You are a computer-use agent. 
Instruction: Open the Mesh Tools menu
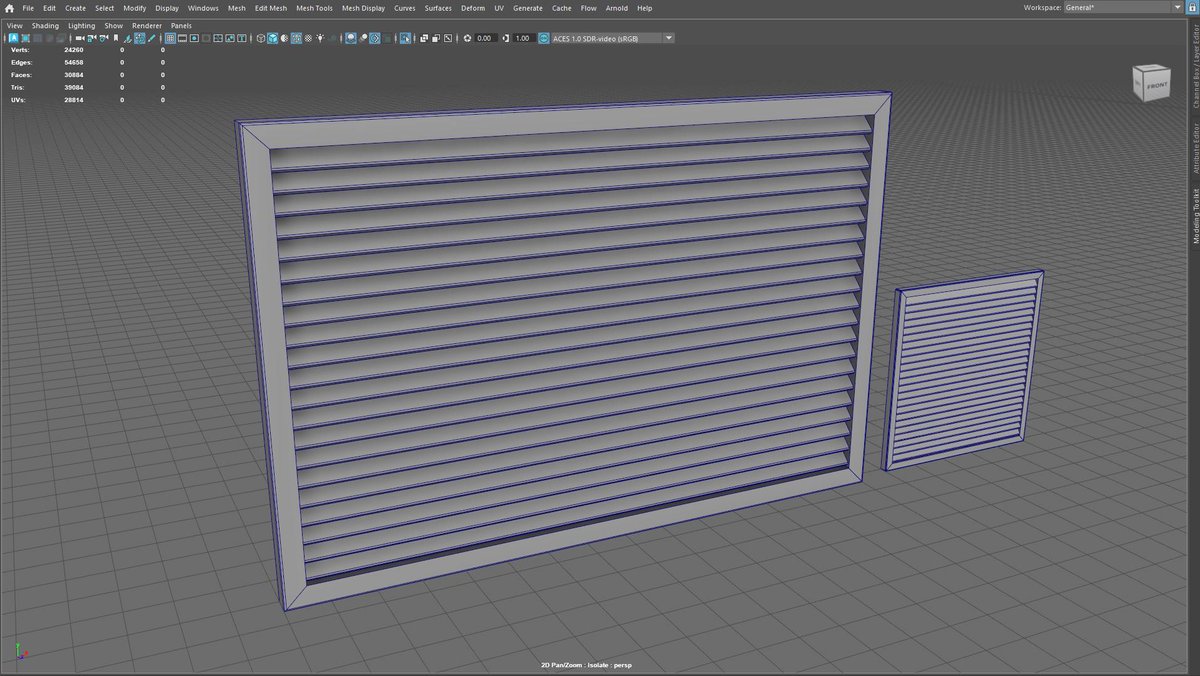pos(315,8)
